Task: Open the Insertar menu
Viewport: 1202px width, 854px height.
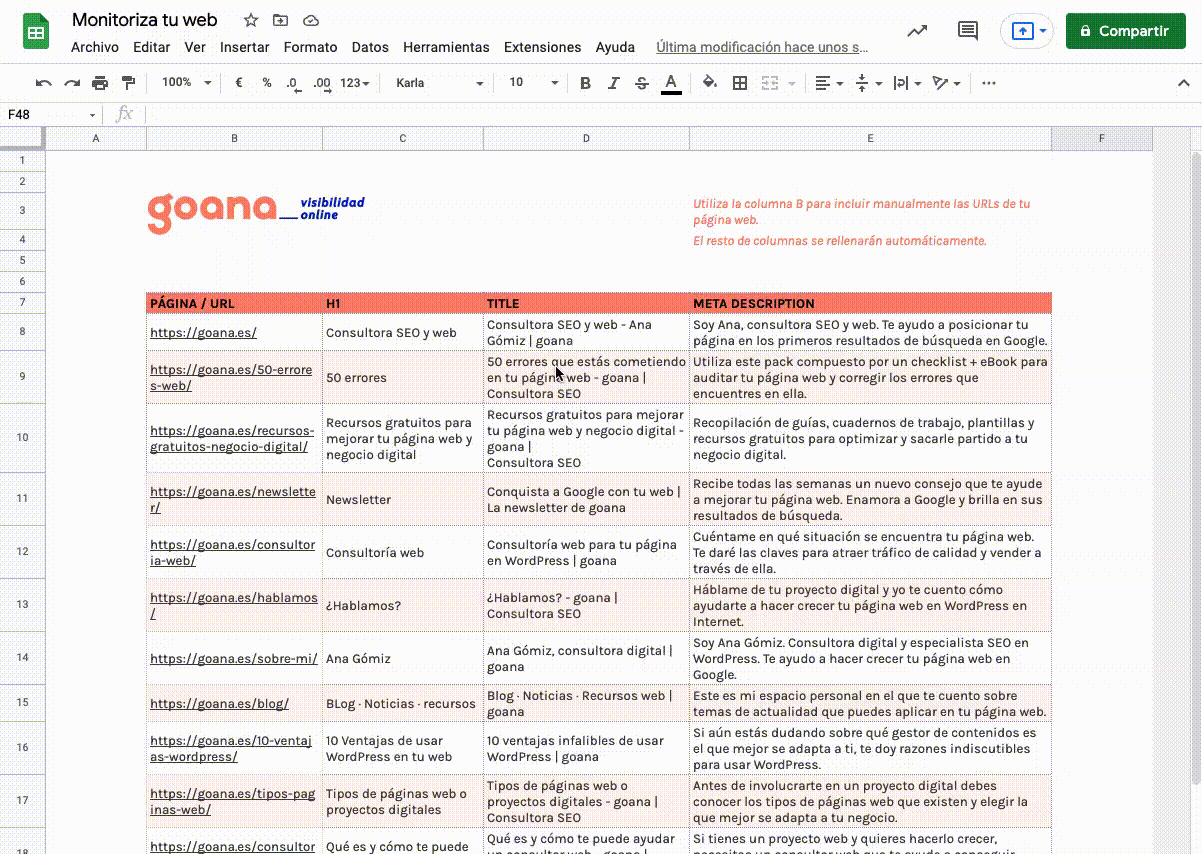Action: [244, 47]
